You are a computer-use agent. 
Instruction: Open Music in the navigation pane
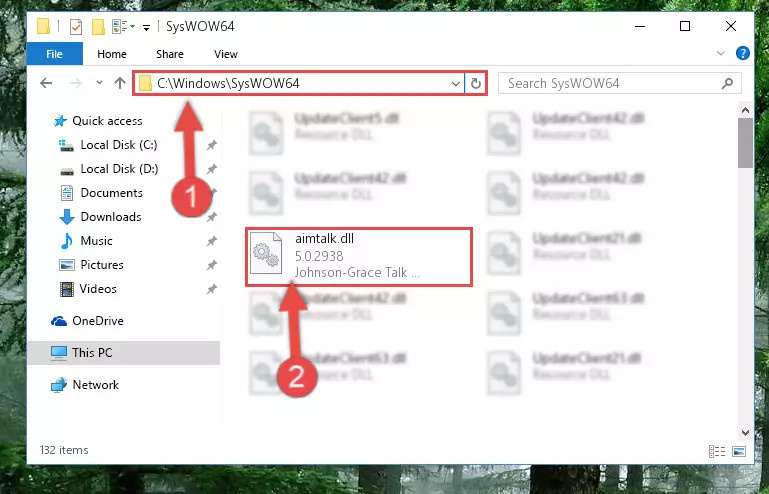click(x=86, y=241)
